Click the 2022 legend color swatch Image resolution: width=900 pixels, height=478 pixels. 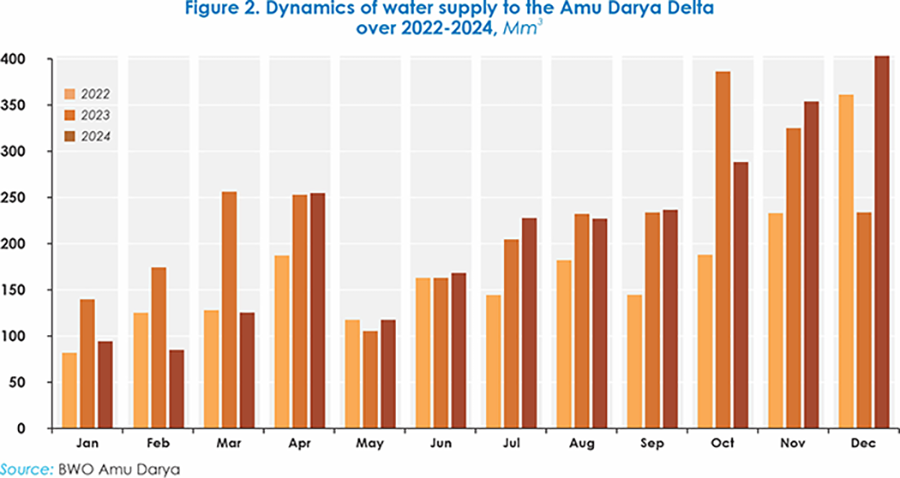[x=69, y=94]
